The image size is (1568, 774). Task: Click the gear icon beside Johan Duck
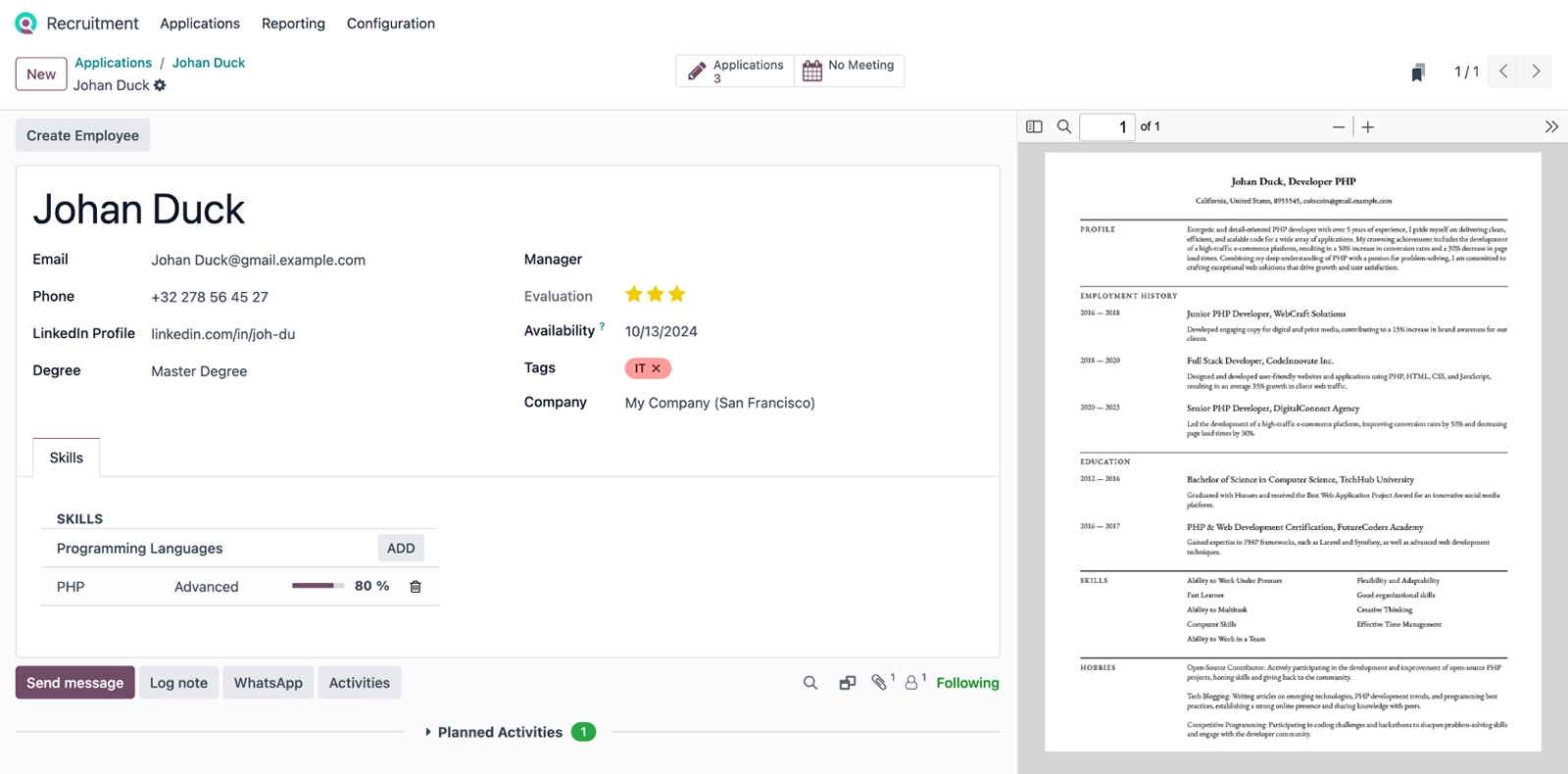(160, 85)
